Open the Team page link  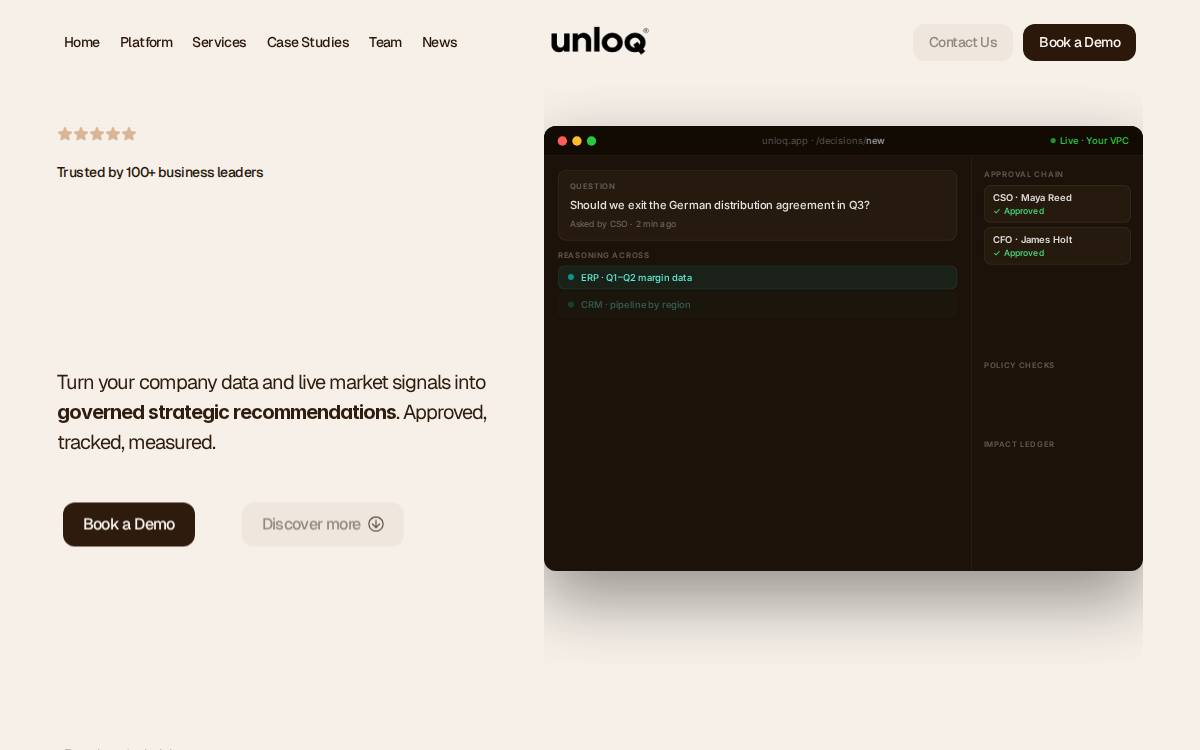pyautogui.click(x=385, y=42)
